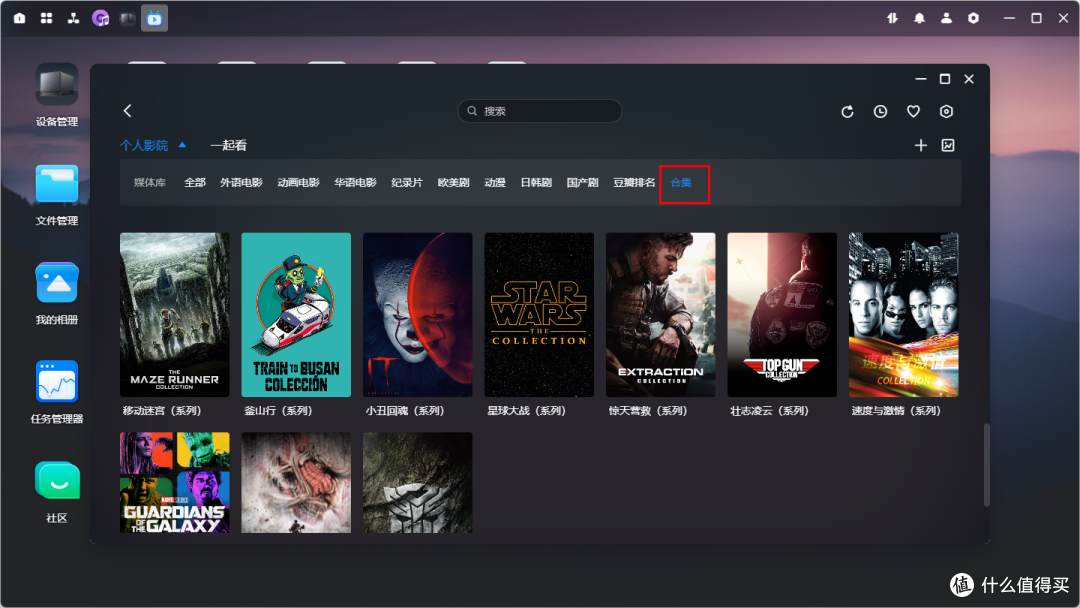Click the network topology icon in top bar

click(x=73, y=19)
